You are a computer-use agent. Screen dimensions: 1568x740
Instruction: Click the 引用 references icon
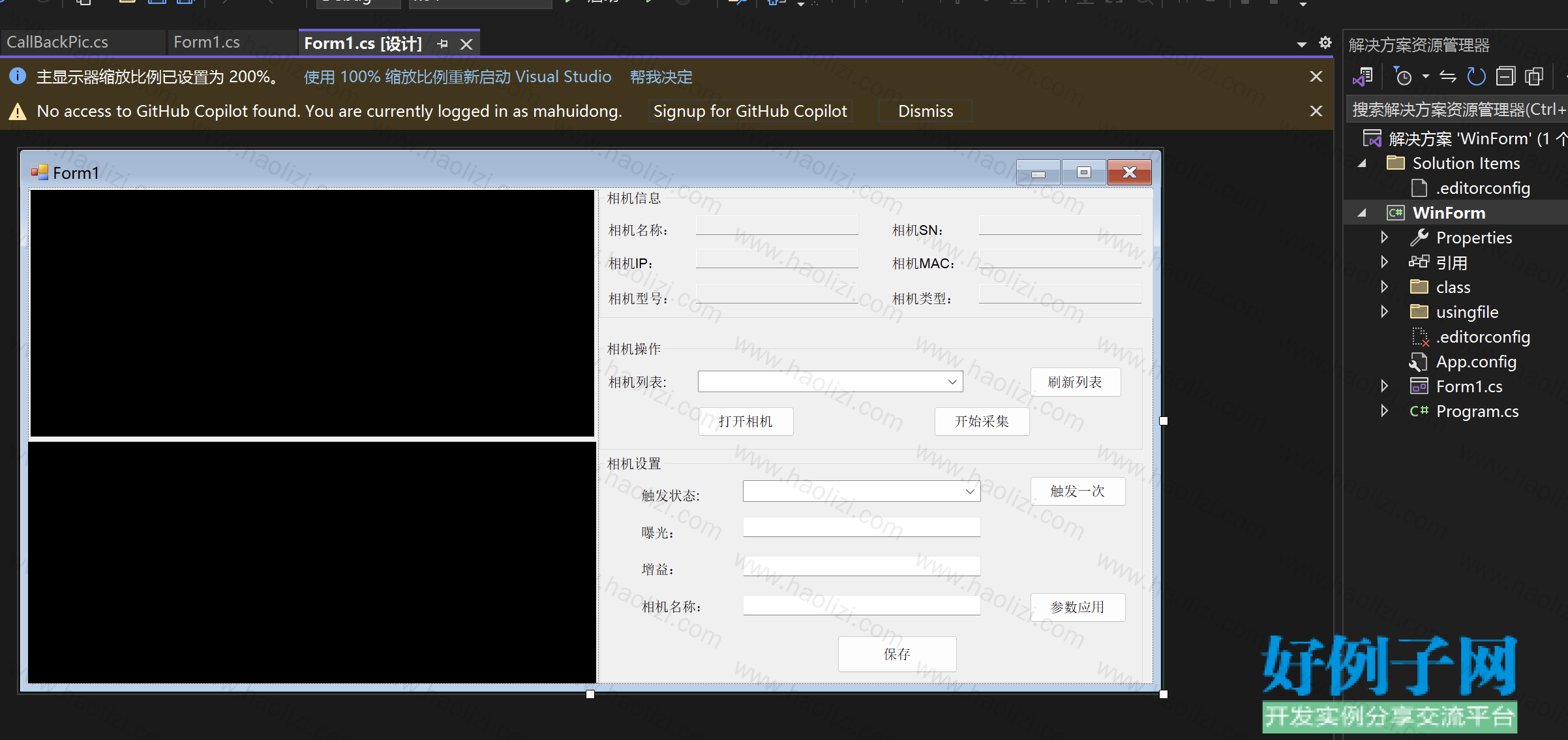(1419, 262)
